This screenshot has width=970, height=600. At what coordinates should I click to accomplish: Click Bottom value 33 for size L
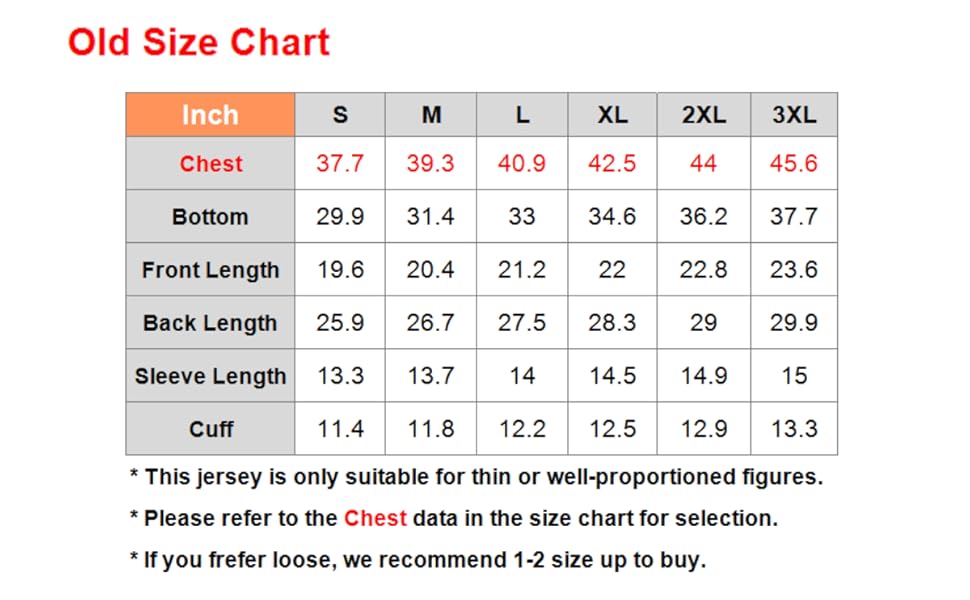click(x=522, y=217)
